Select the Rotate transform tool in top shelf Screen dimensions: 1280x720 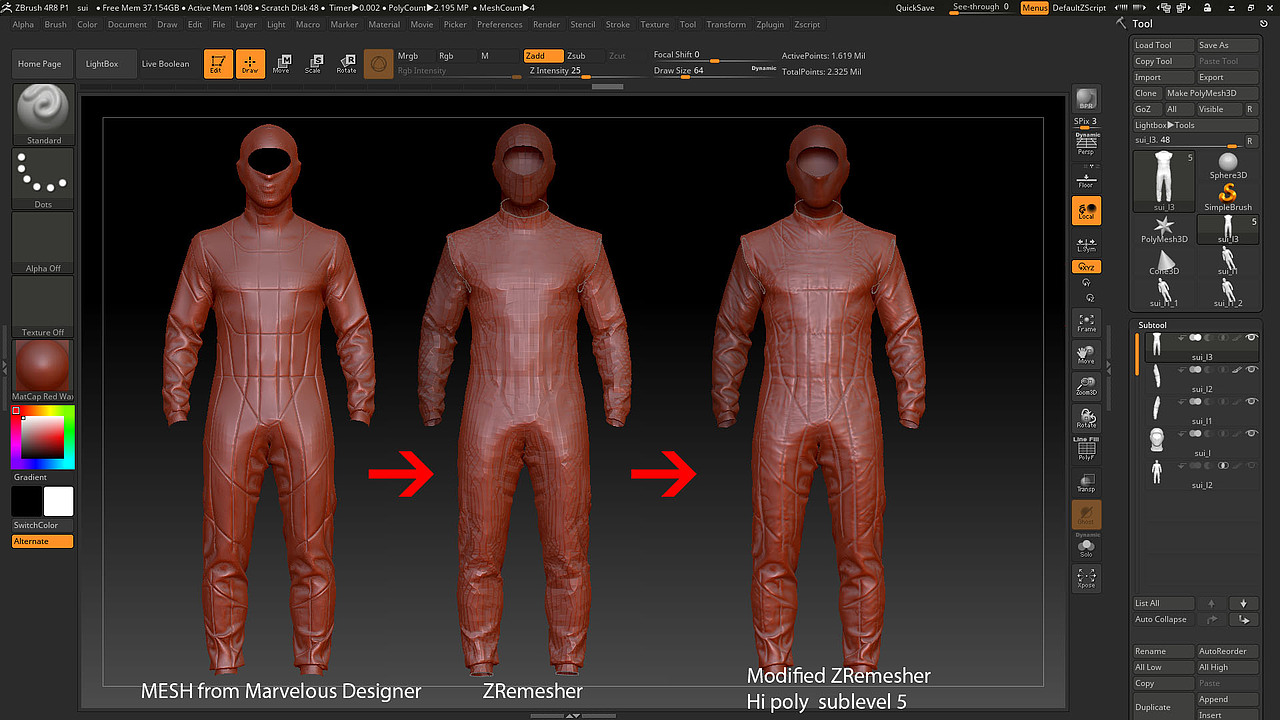[x=346, y=64]
